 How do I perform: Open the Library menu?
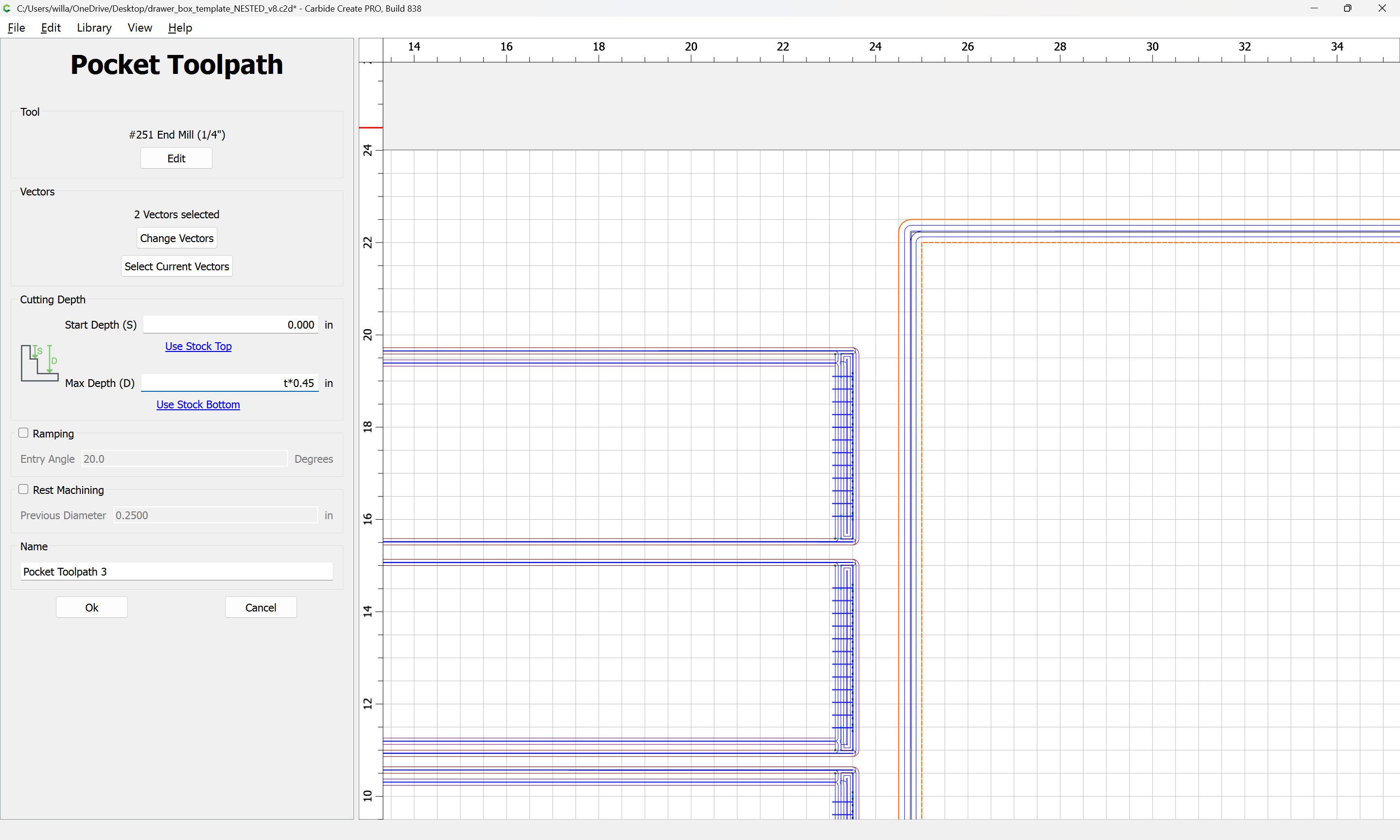coord(94,28)
